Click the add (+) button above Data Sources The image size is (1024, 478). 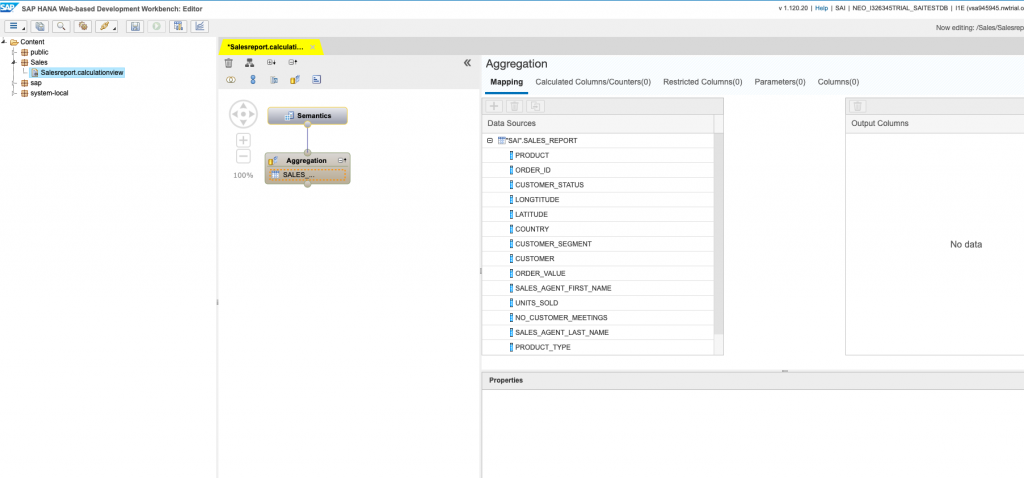tap(494, 106)
